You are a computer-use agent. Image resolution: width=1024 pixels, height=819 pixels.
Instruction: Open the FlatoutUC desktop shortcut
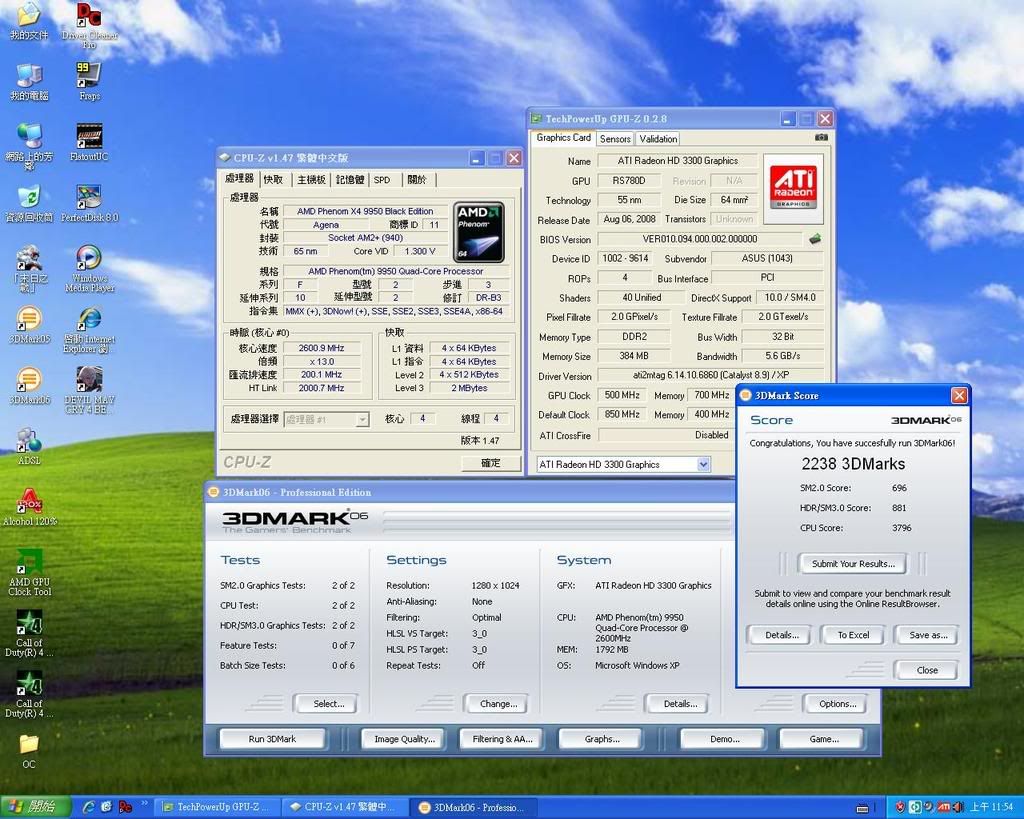click(89, 142)
